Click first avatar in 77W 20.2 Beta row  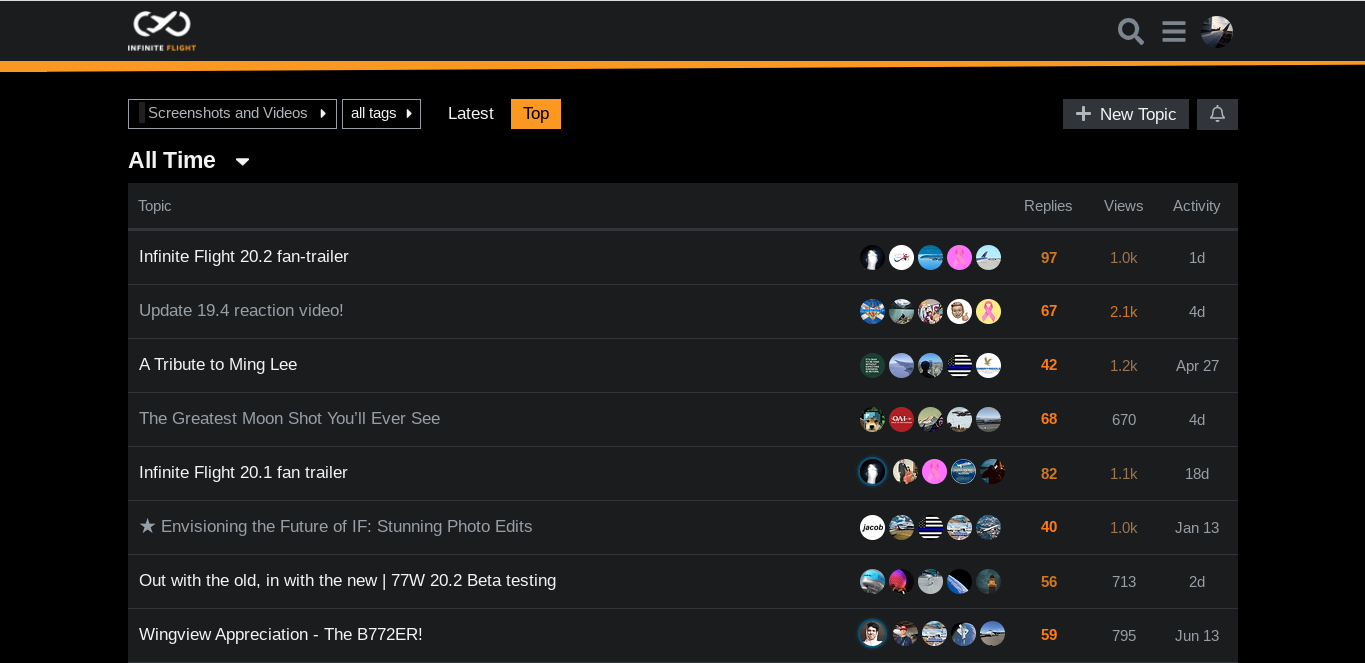click(872, 582)
